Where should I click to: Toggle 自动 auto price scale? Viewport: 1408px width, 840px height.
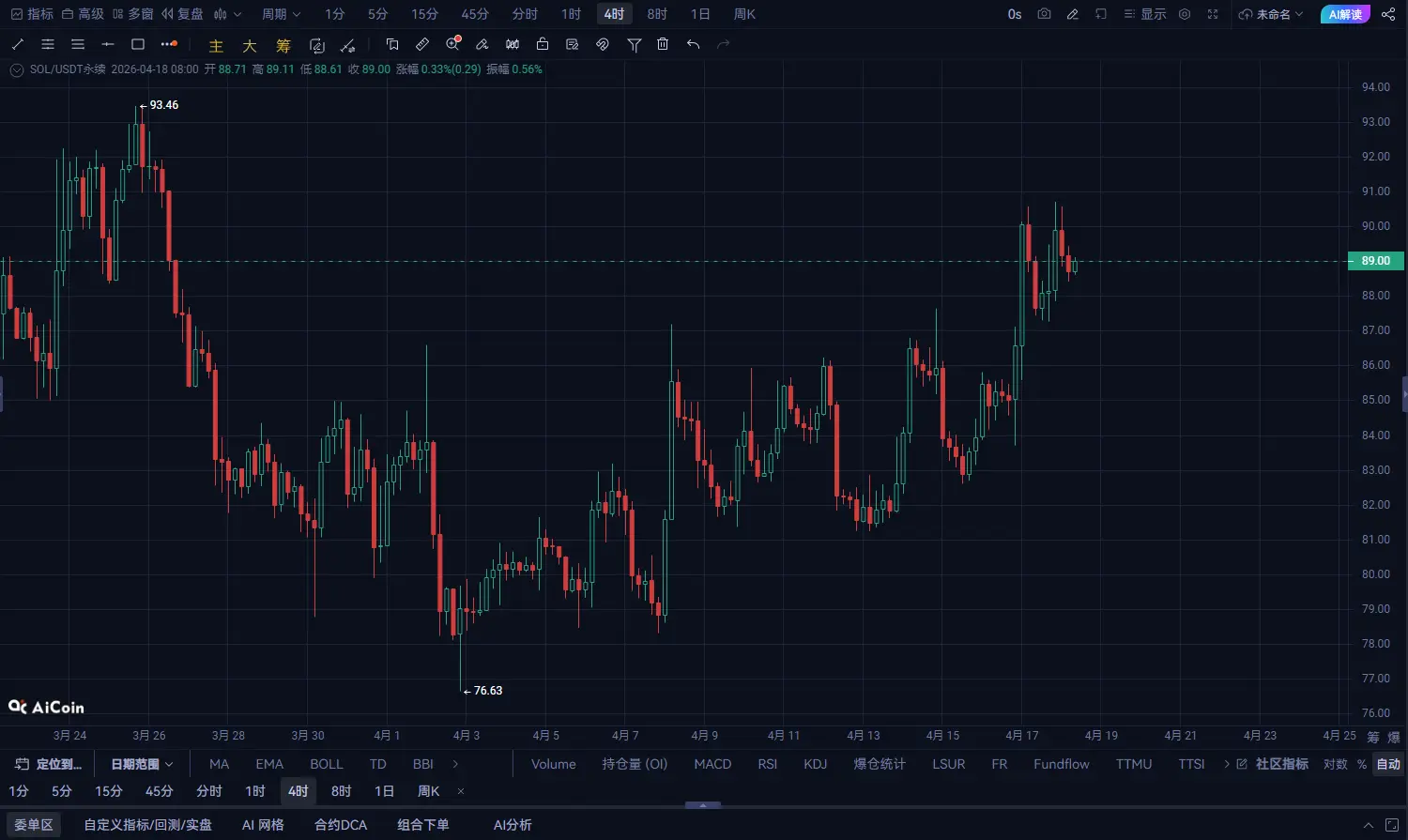pos(1388,764)
